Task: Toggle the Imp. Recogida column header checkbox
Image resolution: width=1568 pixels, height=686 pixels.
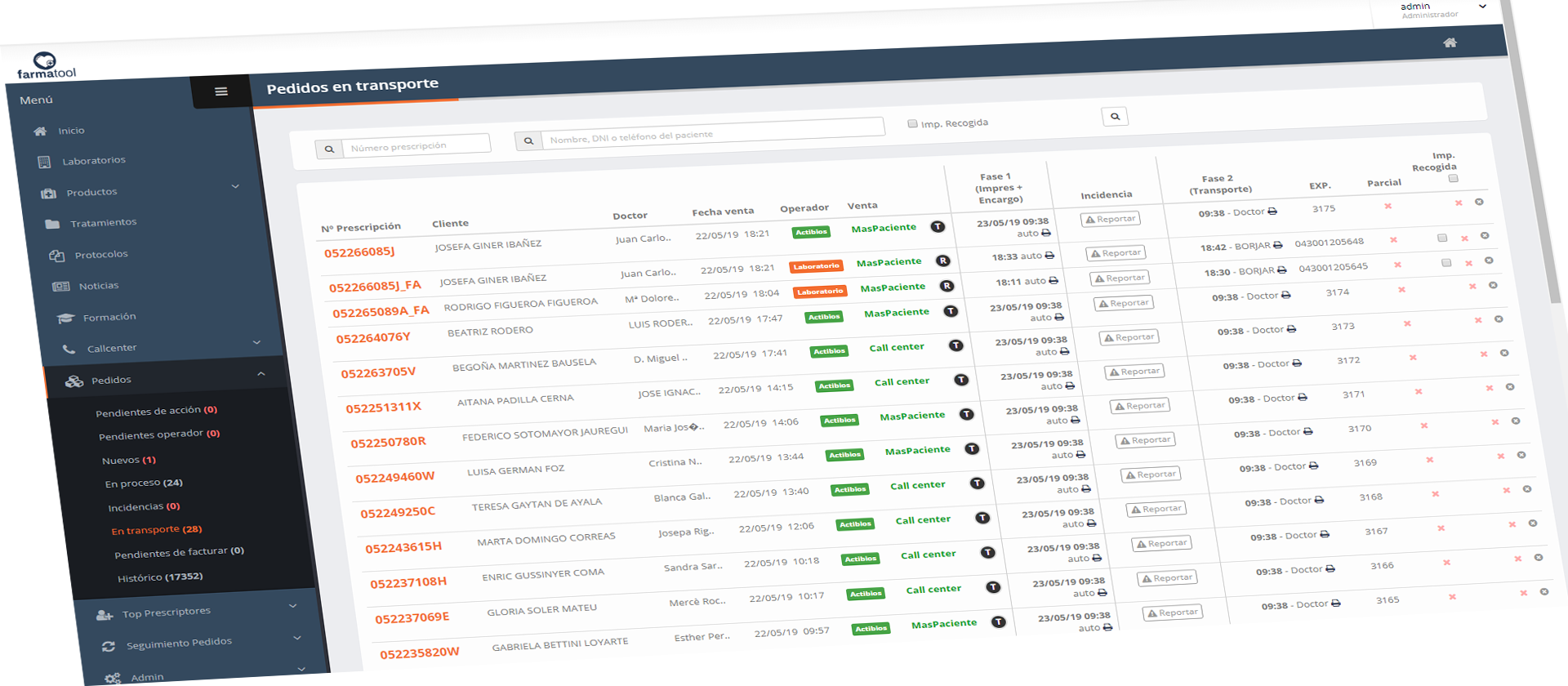Action: point(1452,179)
